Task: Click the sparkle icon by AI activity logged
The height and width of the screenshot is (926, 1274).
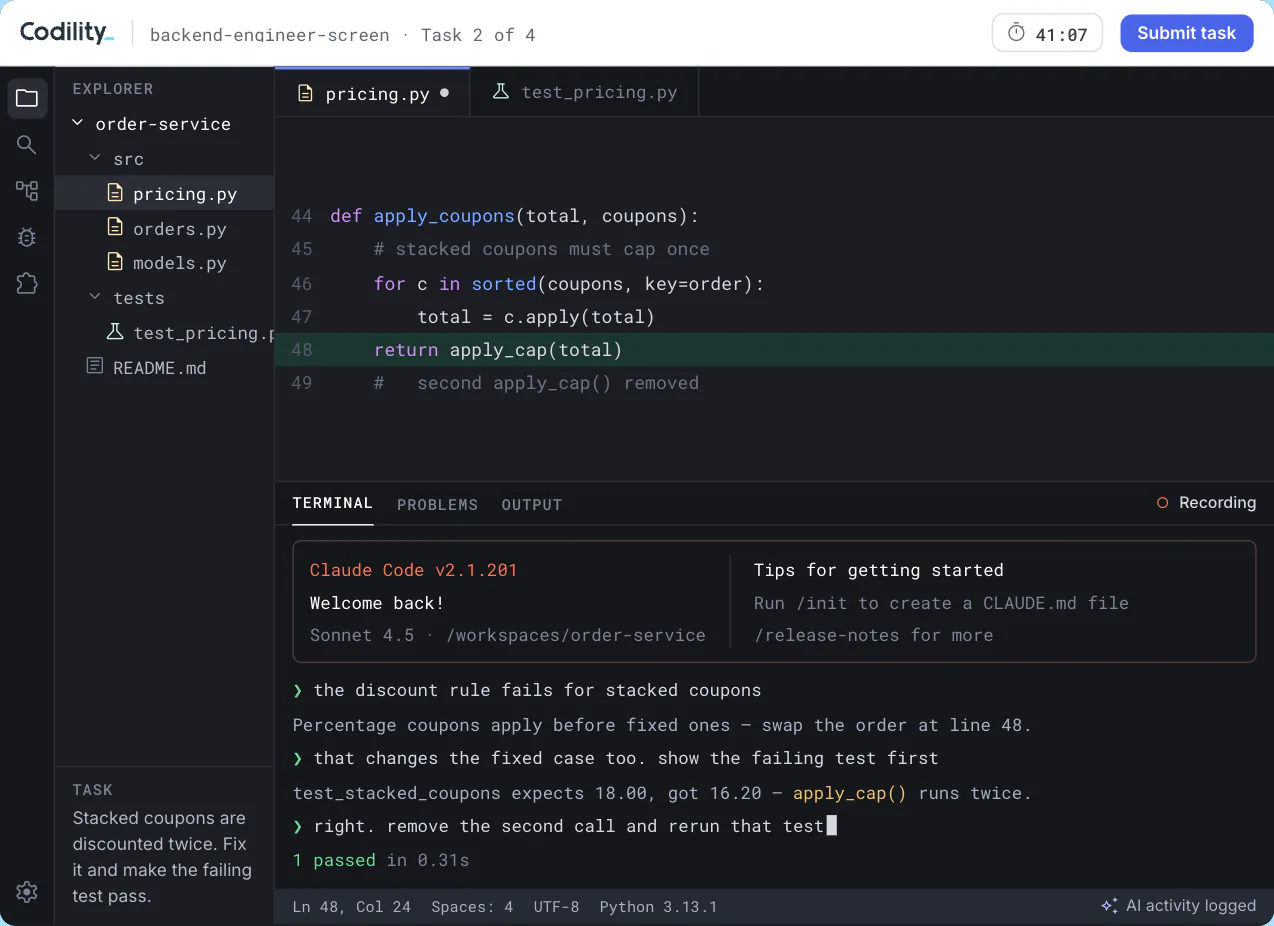Action: [1109, 905]
